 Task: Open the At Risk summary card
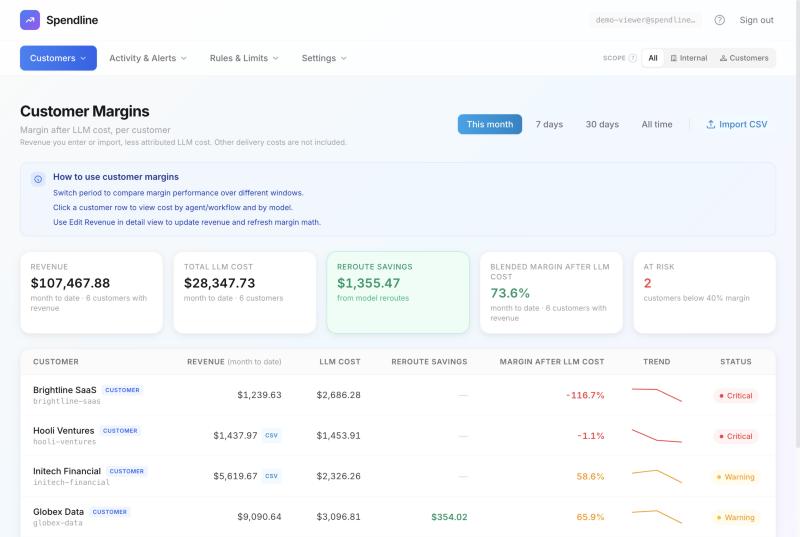coord(705,293)
